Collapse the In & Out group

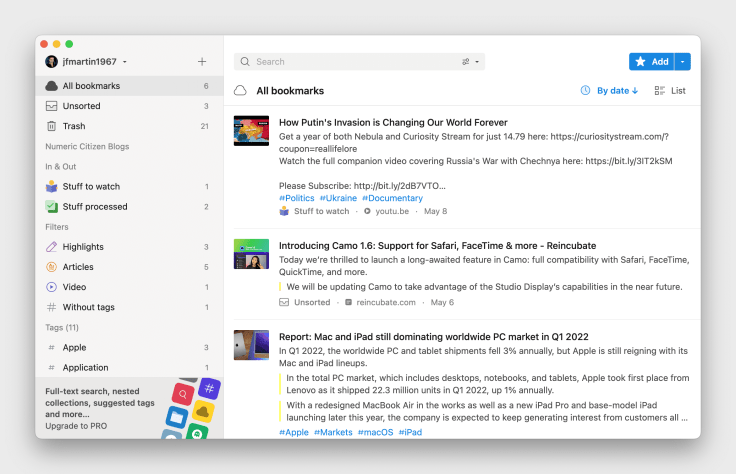coord(61,167)
